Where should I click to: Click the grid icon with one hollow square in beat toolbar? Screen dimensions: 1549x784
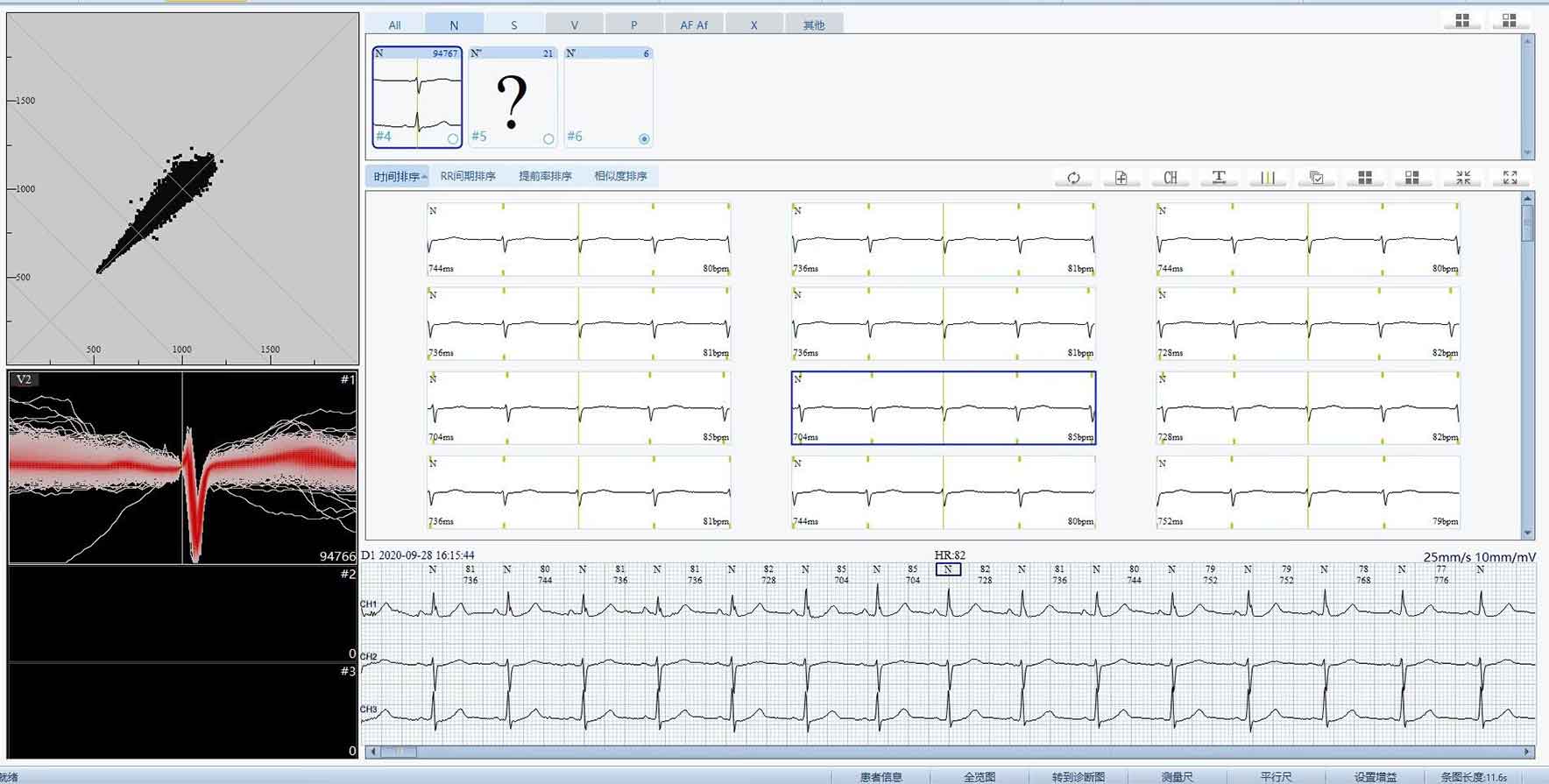pyautogui.click(x=1412, y=177)
